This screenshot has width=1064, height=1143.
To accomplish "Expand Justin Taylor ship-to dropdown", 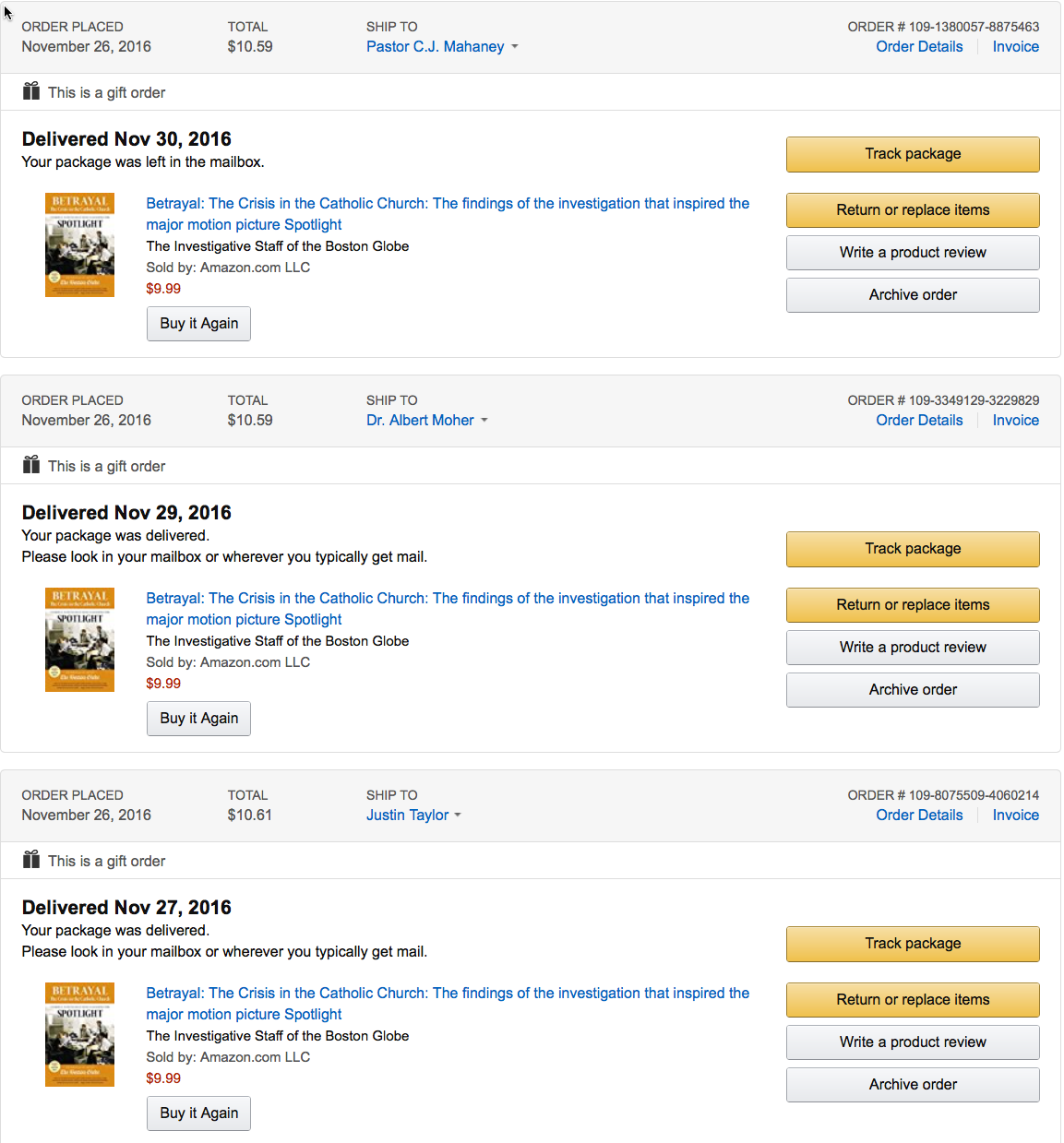I will click(458, 816).
